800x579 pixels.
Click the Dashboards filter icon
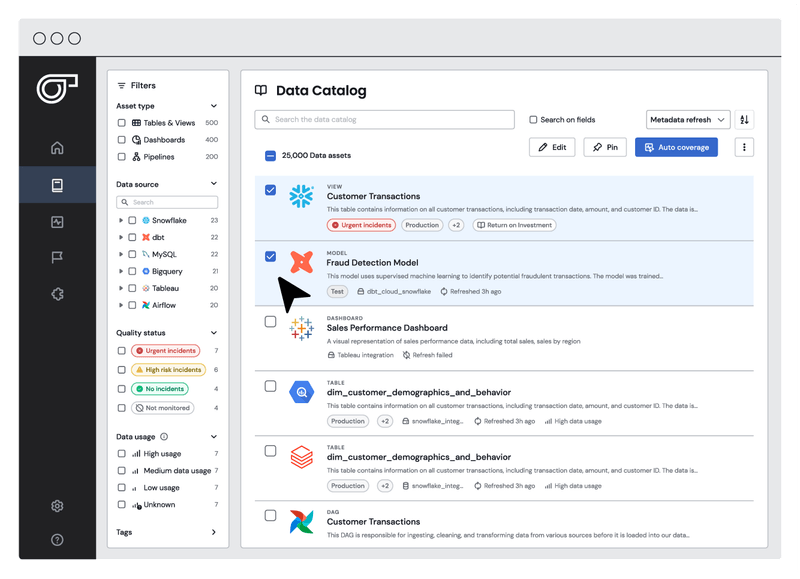[136, 140]
